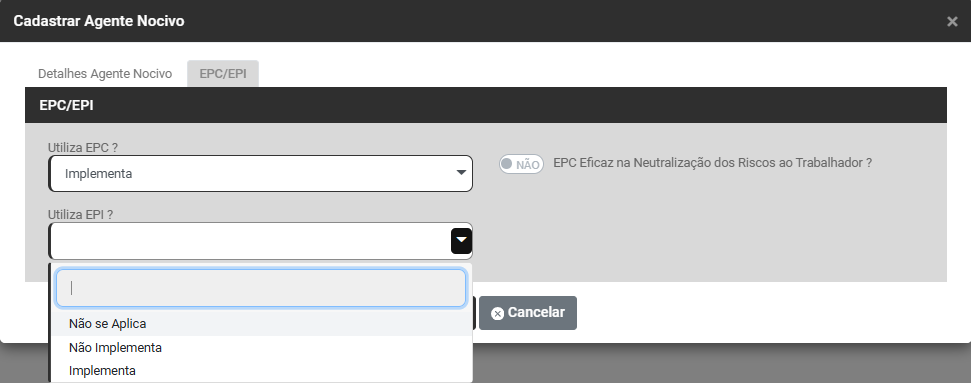971x383 pixels.
Task: Toggle the NÃO switch for EPC Eficaz
Action: point(521,164)
